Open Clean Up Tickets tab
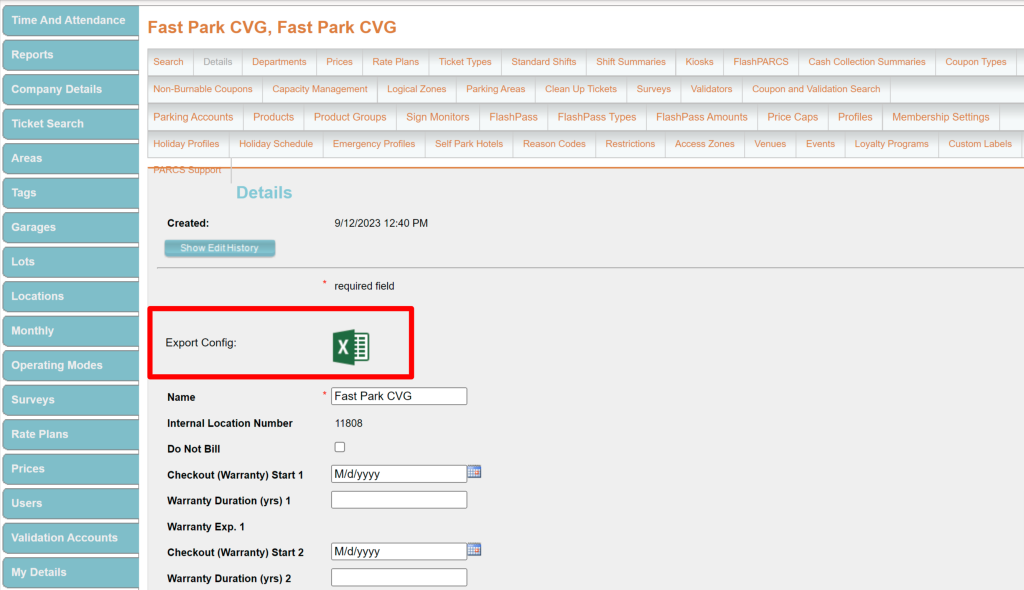The image size is (1024, 590). (581, 90)
